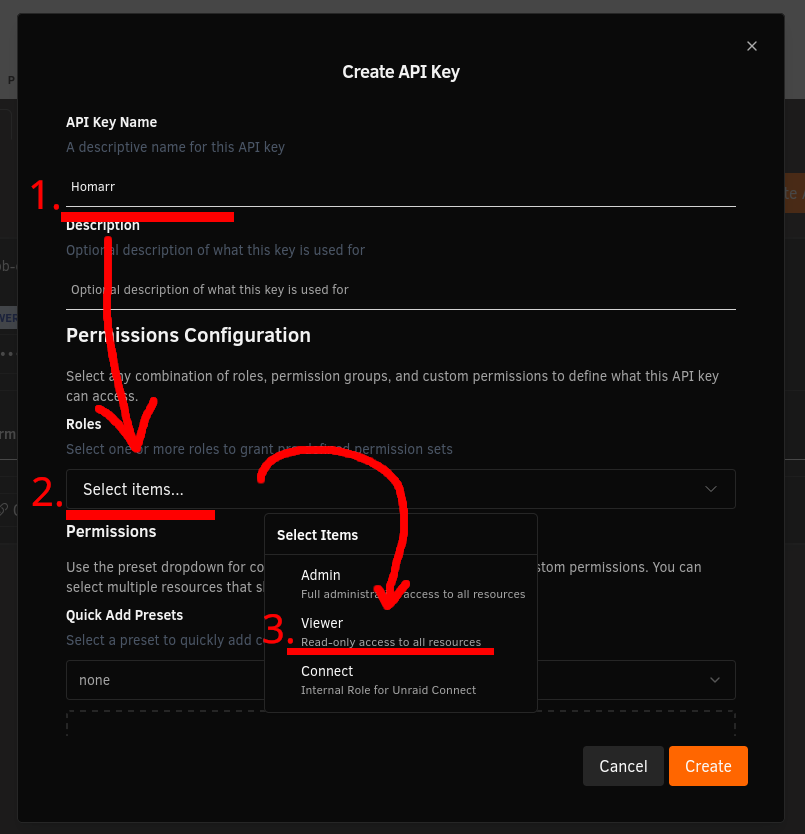Click the chevron icon on the preset selector
This screenshot has height=834, width=805.
point(715,680)
